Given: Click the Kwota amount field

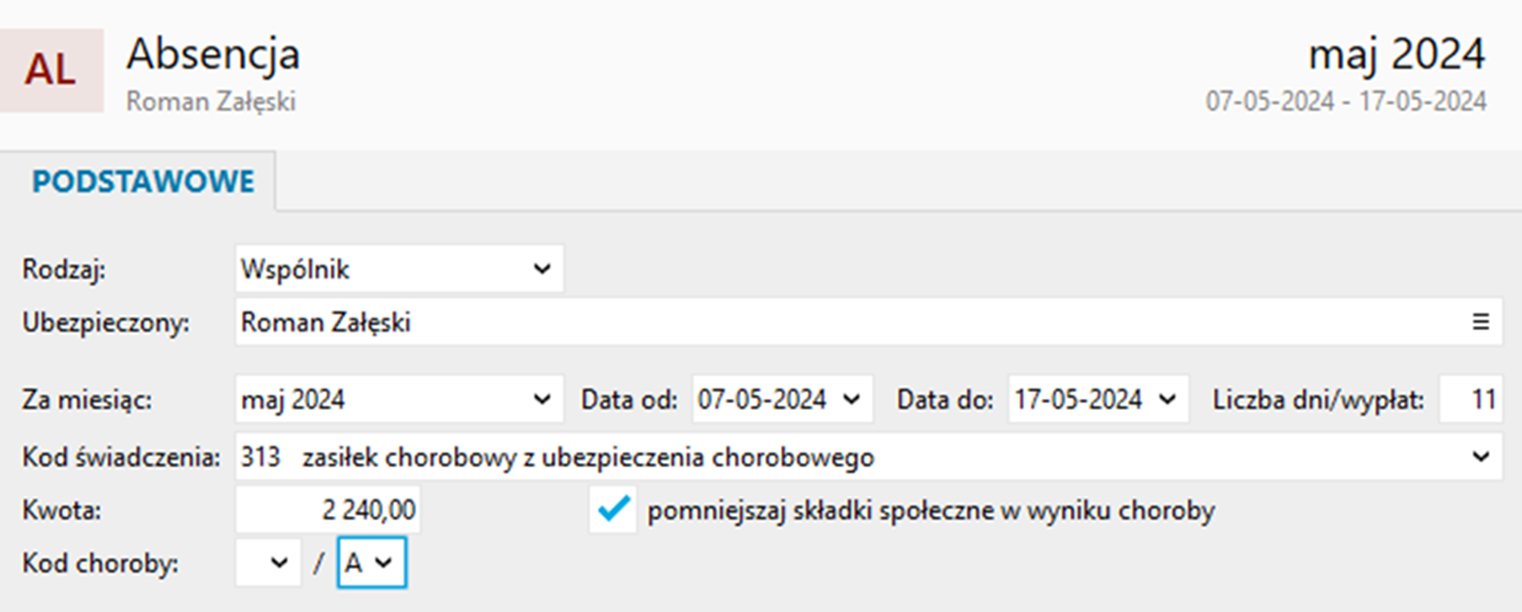Looking at the screenshot, I should point(328,510).
